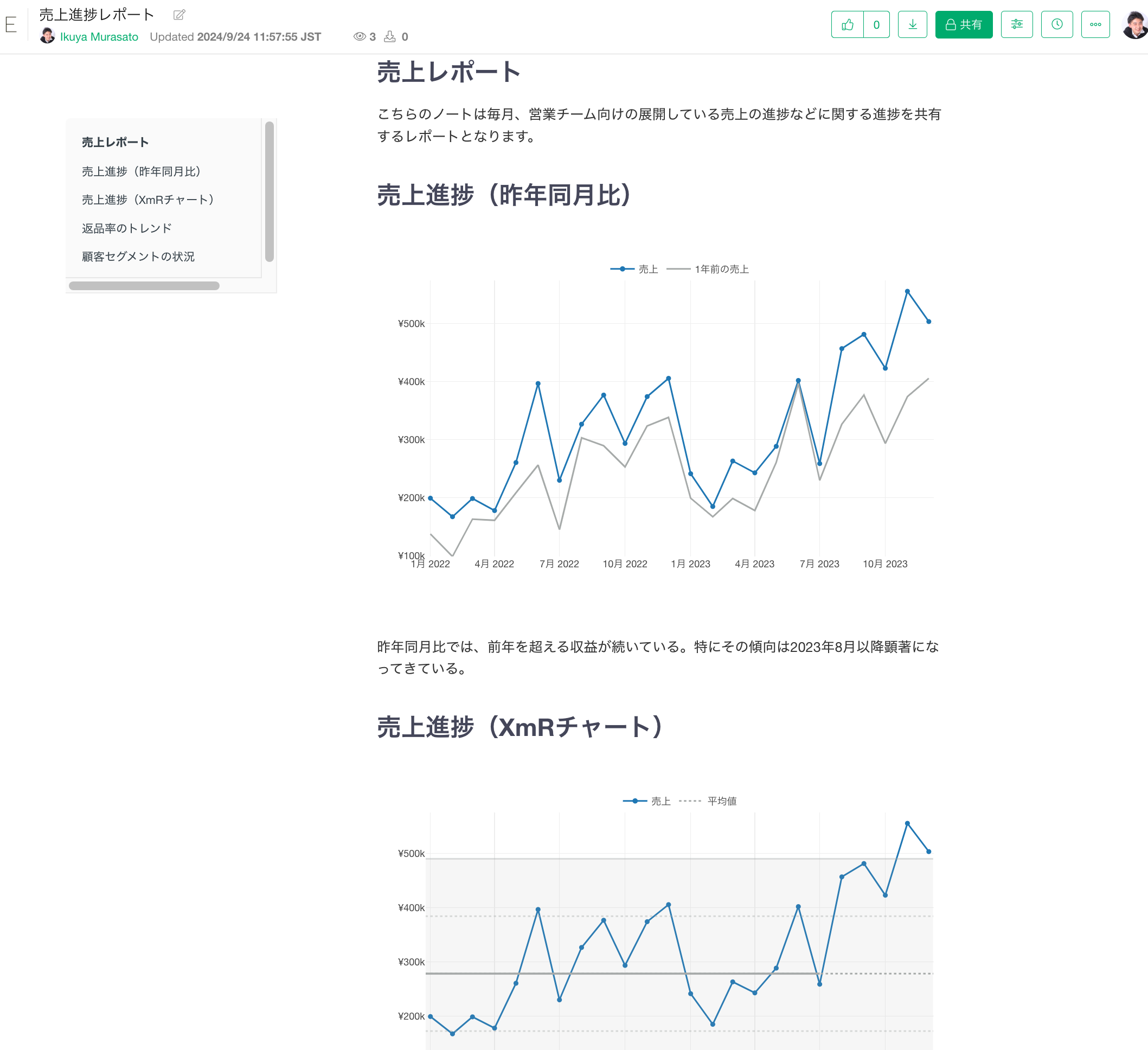Jump to 売上進捗（昨年同月比）in outline
This screenshot has width=1148, height=1050.
141,171
